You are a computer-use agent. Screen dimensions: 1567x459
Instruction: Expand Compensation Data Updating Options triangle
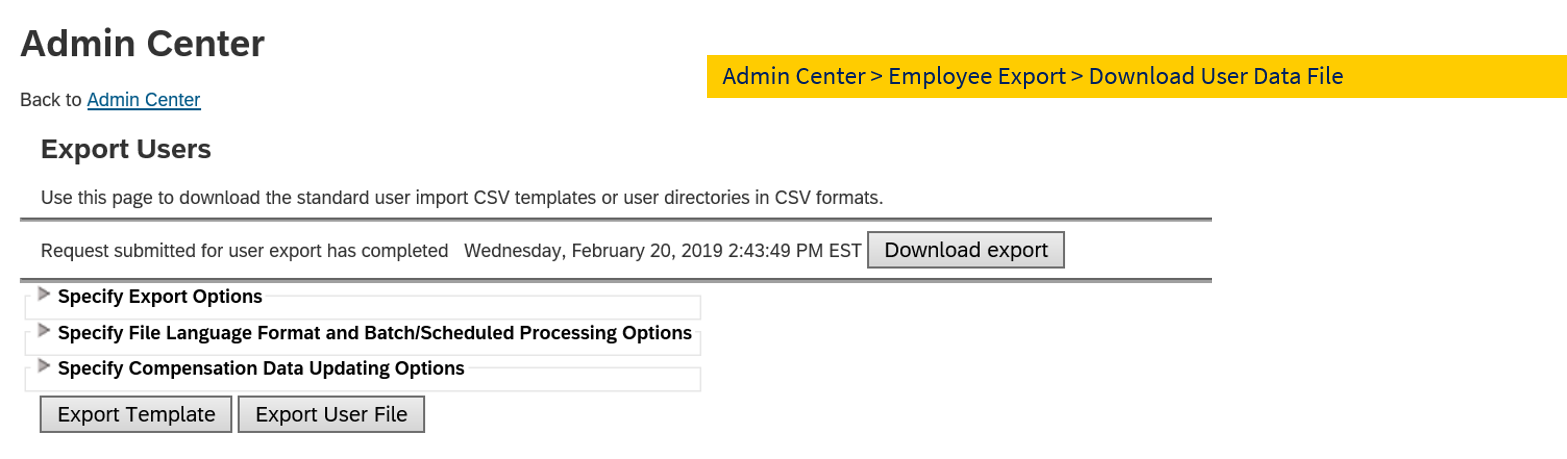coord(44,367)
